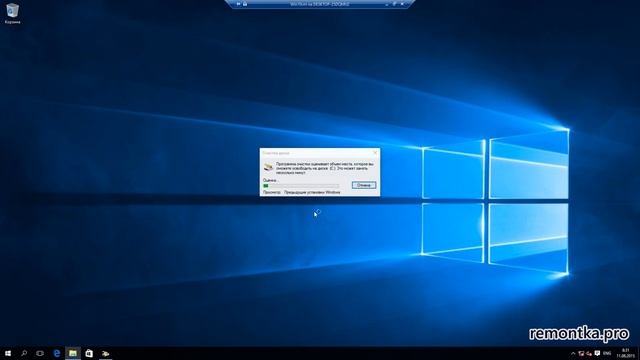Open File Explorer from taskbar

pos(73,353)
